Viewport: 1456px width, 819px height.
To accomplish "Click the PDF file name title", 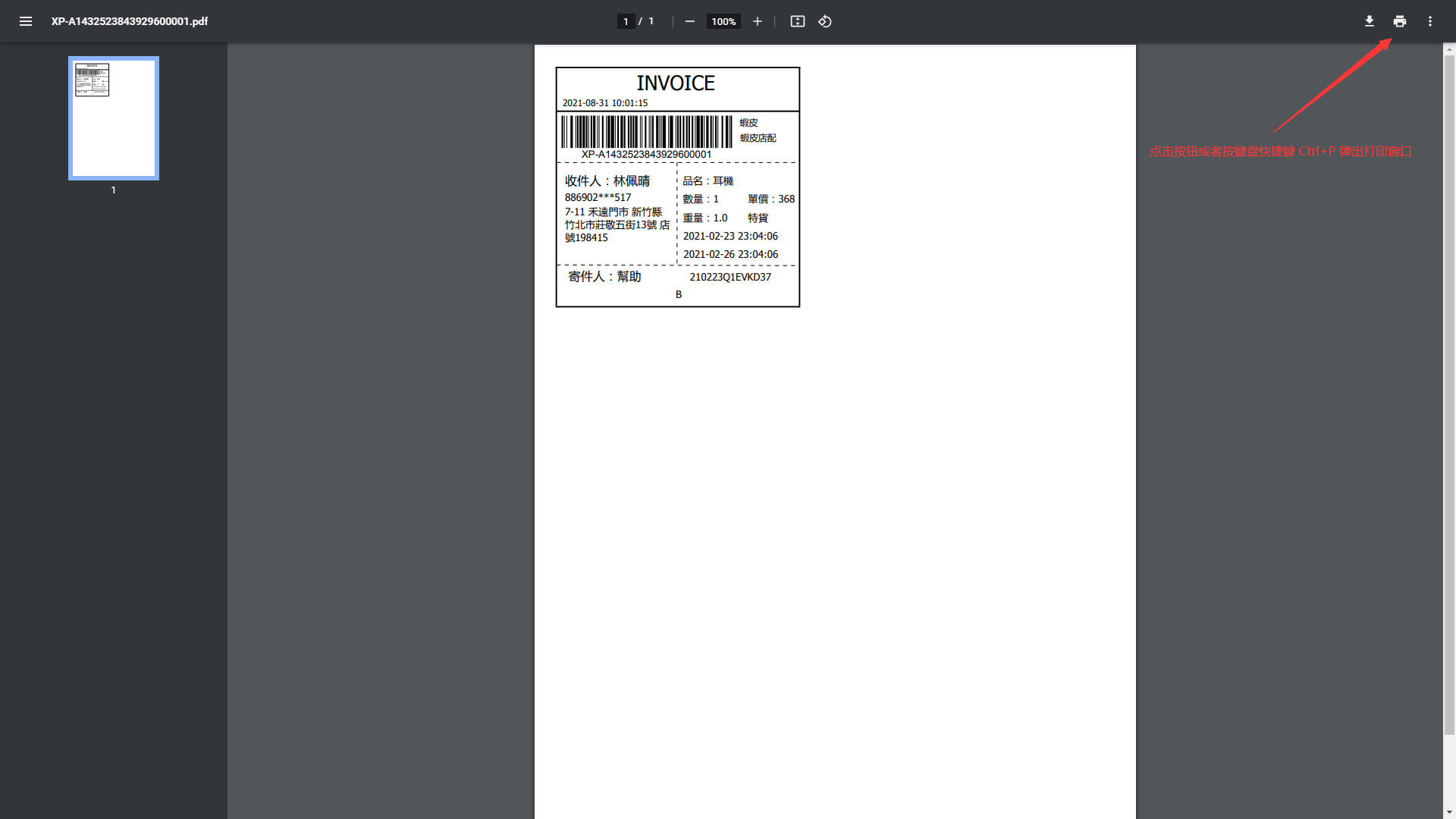I will (130, 21).
